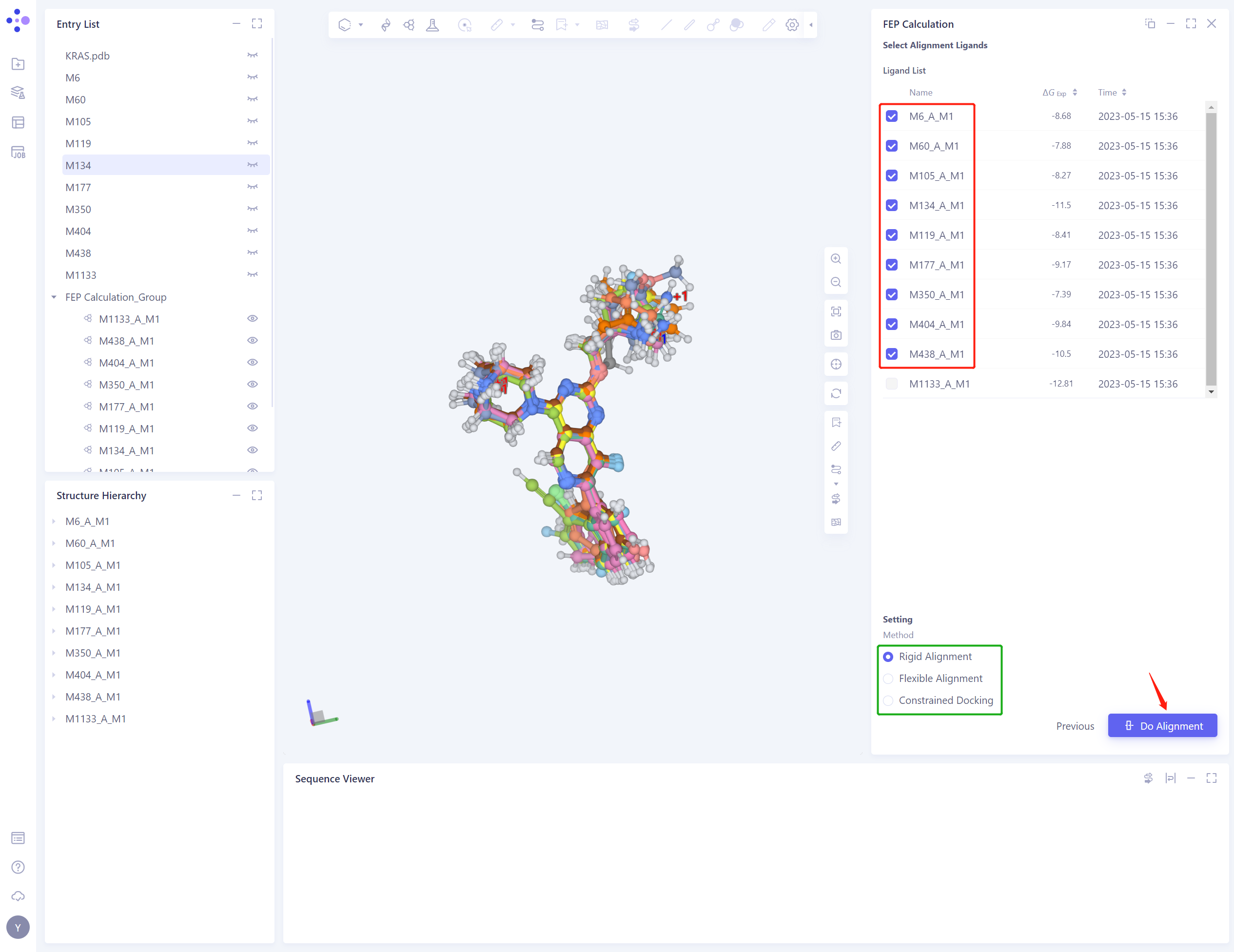This screenshot has width=1234, height=952.
Task: Open the import file icon in left sidebar
Action: [18, 64]
